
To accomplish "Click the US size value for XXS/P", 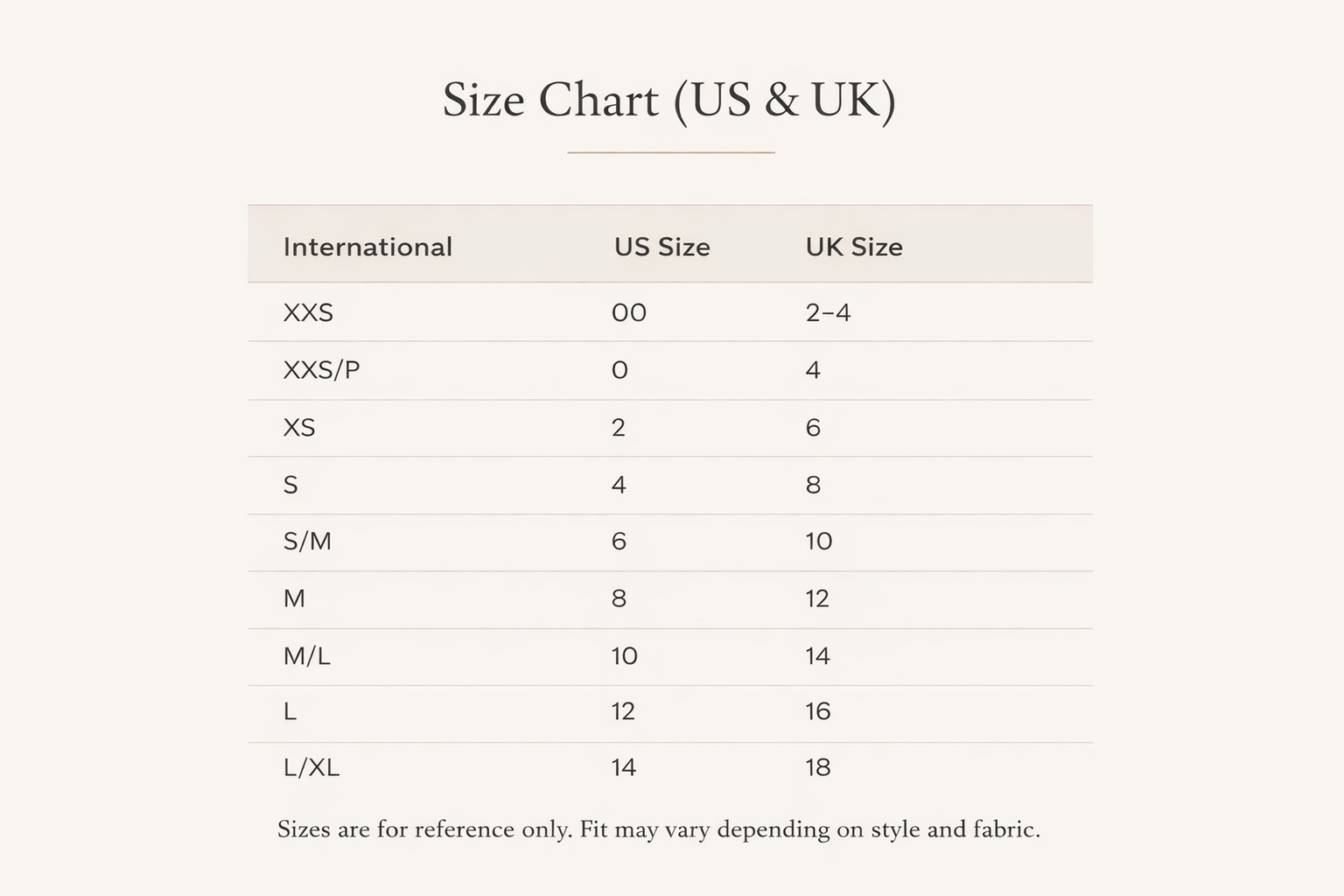I will [x=619, y=370].
